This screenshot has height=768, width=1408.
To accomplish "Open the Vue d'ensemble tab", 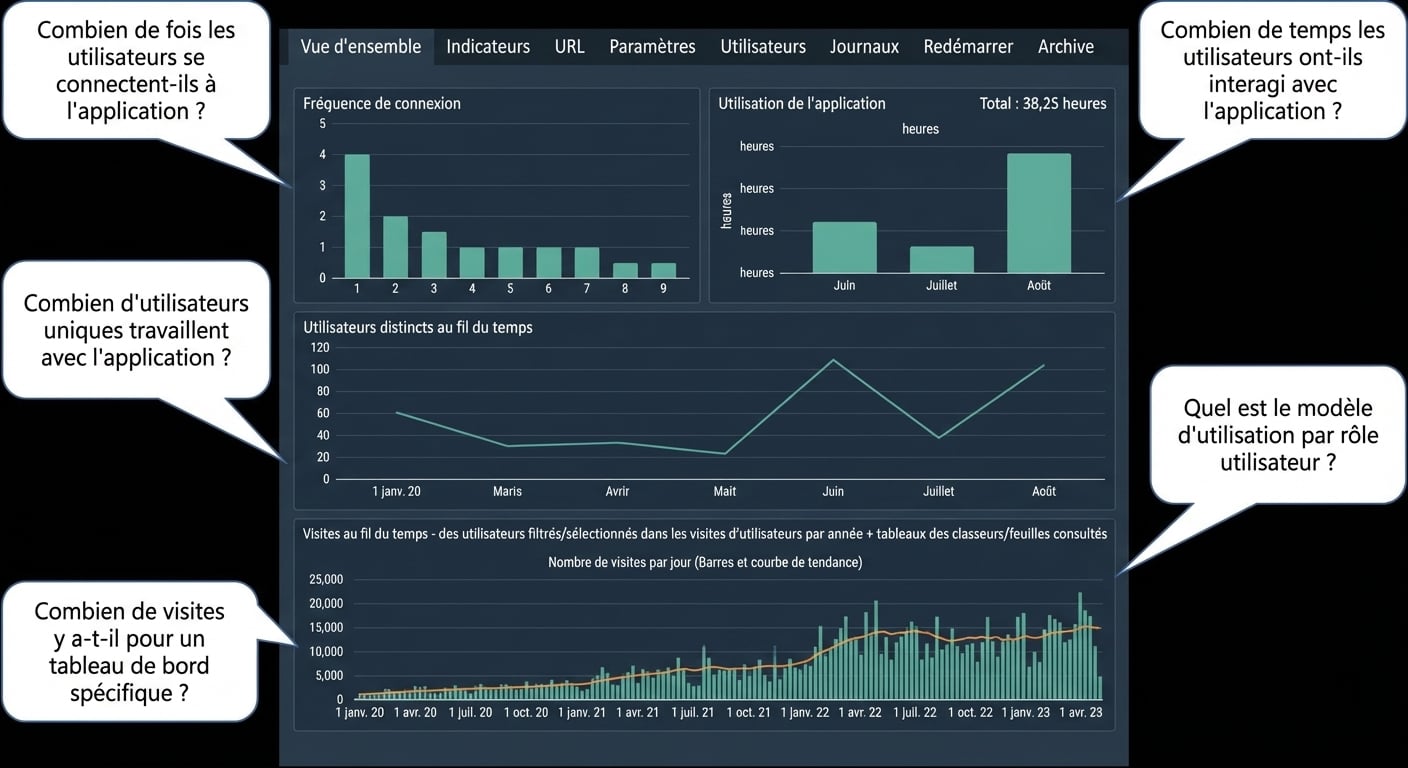I will point(361,46).
